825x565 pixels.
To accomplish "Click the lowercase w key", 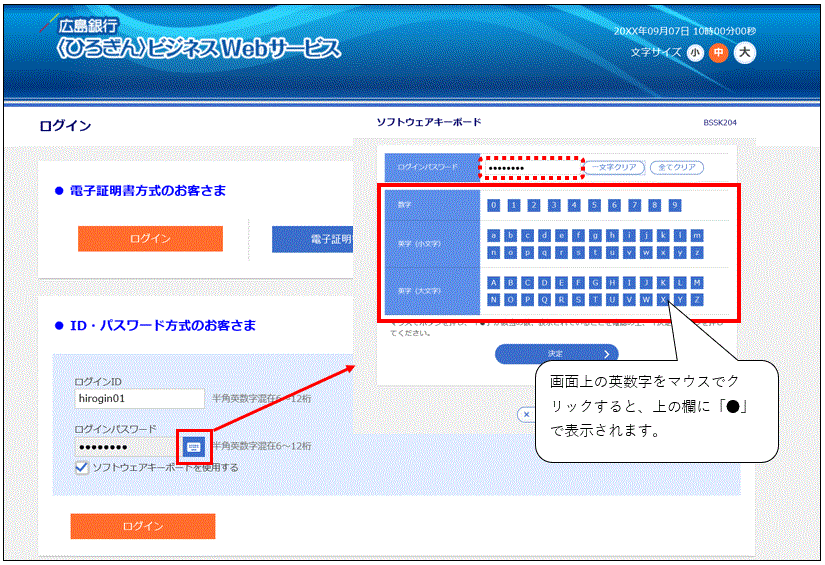I will coord(646,253).
